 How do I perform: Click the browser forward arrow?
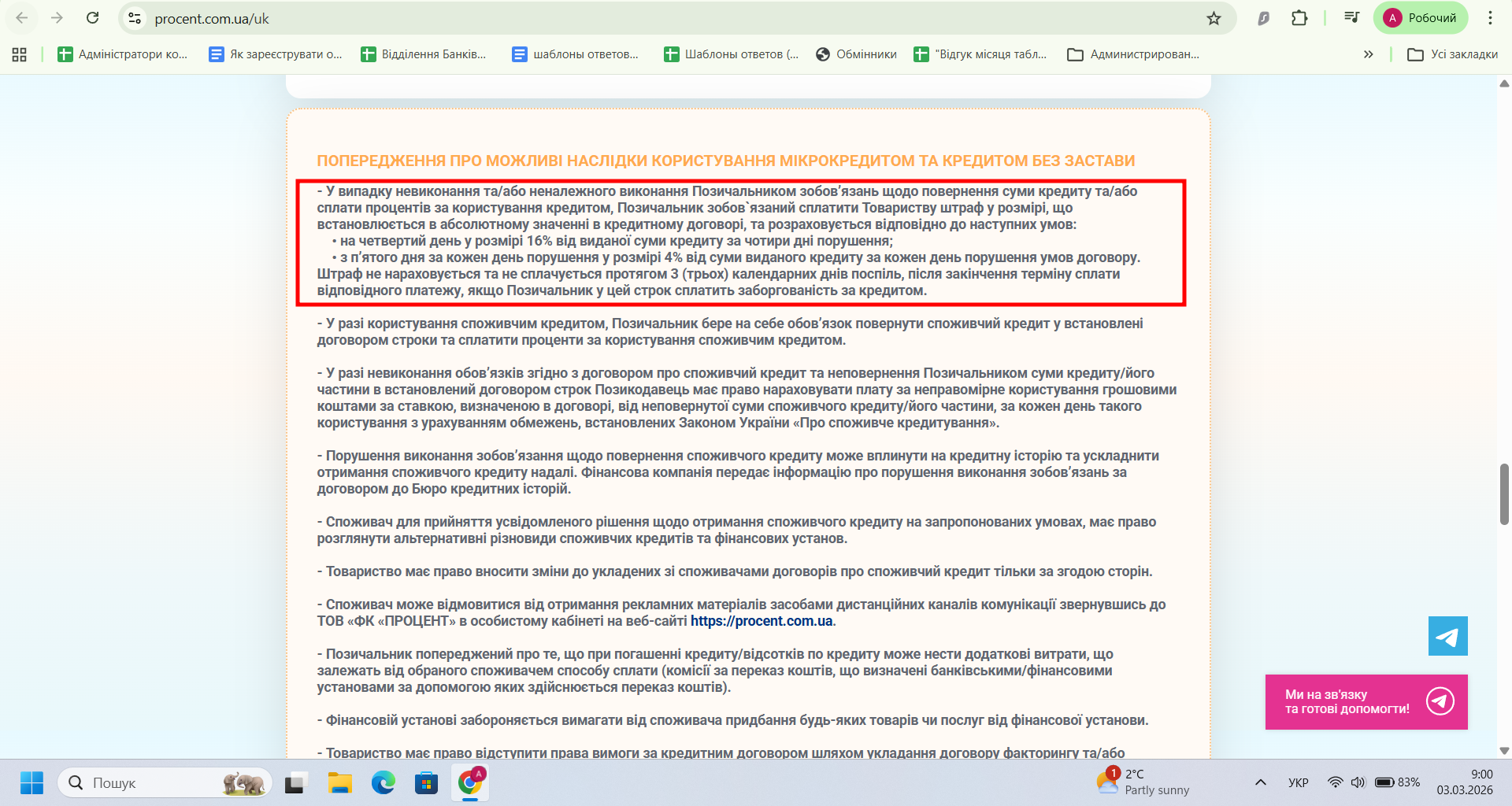pos(57,18)
